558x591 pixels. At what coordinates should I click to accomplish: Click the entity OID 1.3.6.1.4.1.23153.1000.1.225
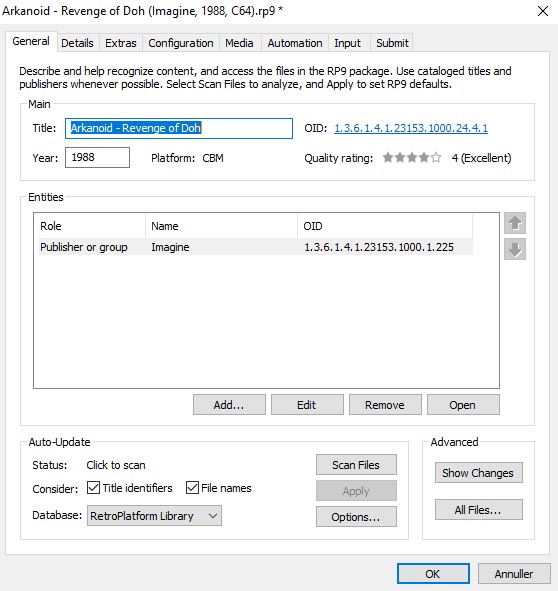tap(379, 247)
